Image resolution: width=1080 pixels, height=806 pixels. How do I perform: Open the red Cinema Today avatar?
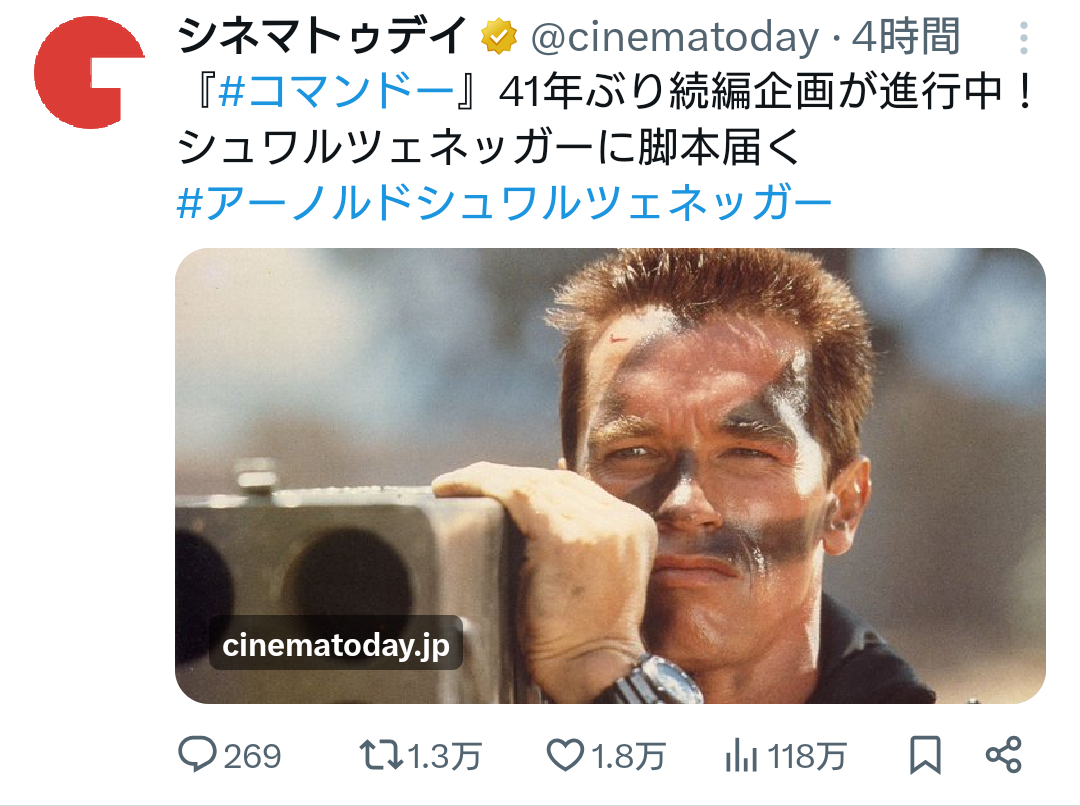click(x=89, y=72)
